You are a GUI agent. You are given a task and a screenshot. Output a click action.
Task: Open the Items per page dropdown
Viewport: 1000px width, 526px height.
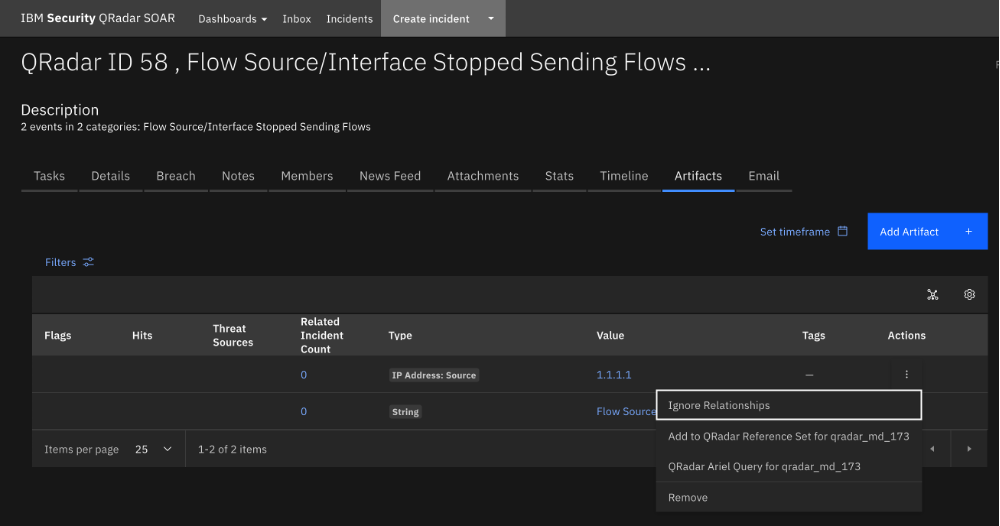click(x=154, y=449)
